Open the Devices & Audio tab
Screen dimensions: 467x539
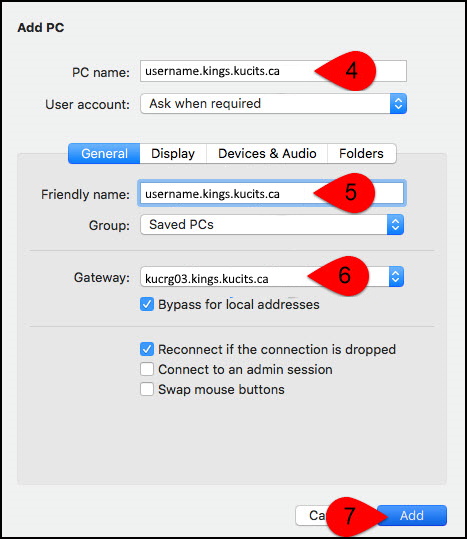[267, 154]
